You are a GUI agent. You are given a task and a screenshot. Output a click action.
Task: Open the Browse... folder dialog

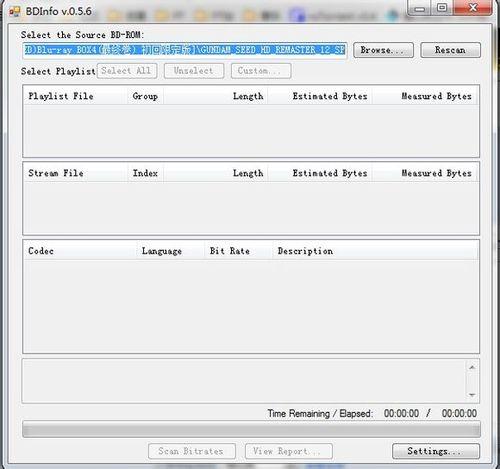(x=383, y=50)
